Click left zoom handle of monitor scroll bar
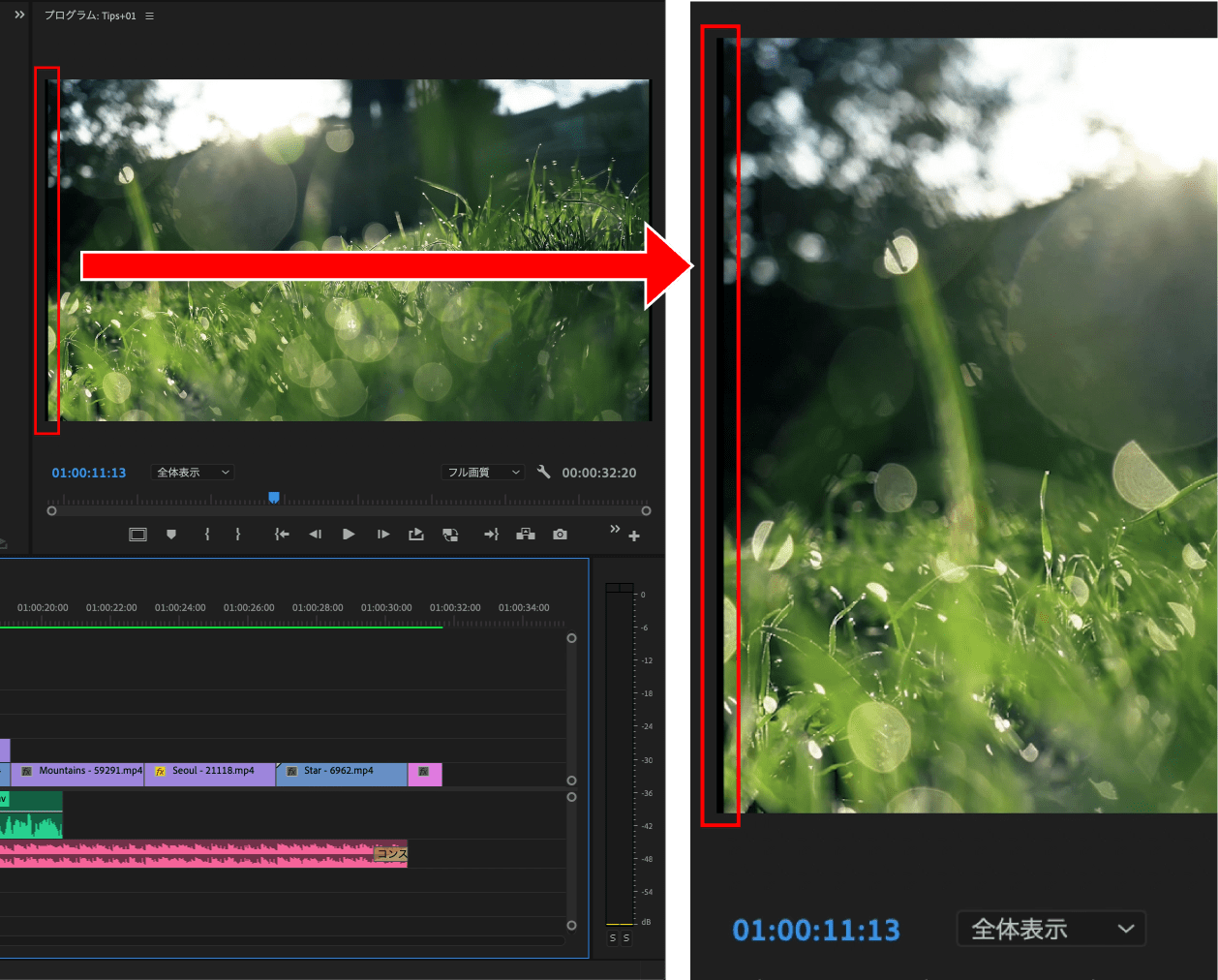 tap(52, 510)
